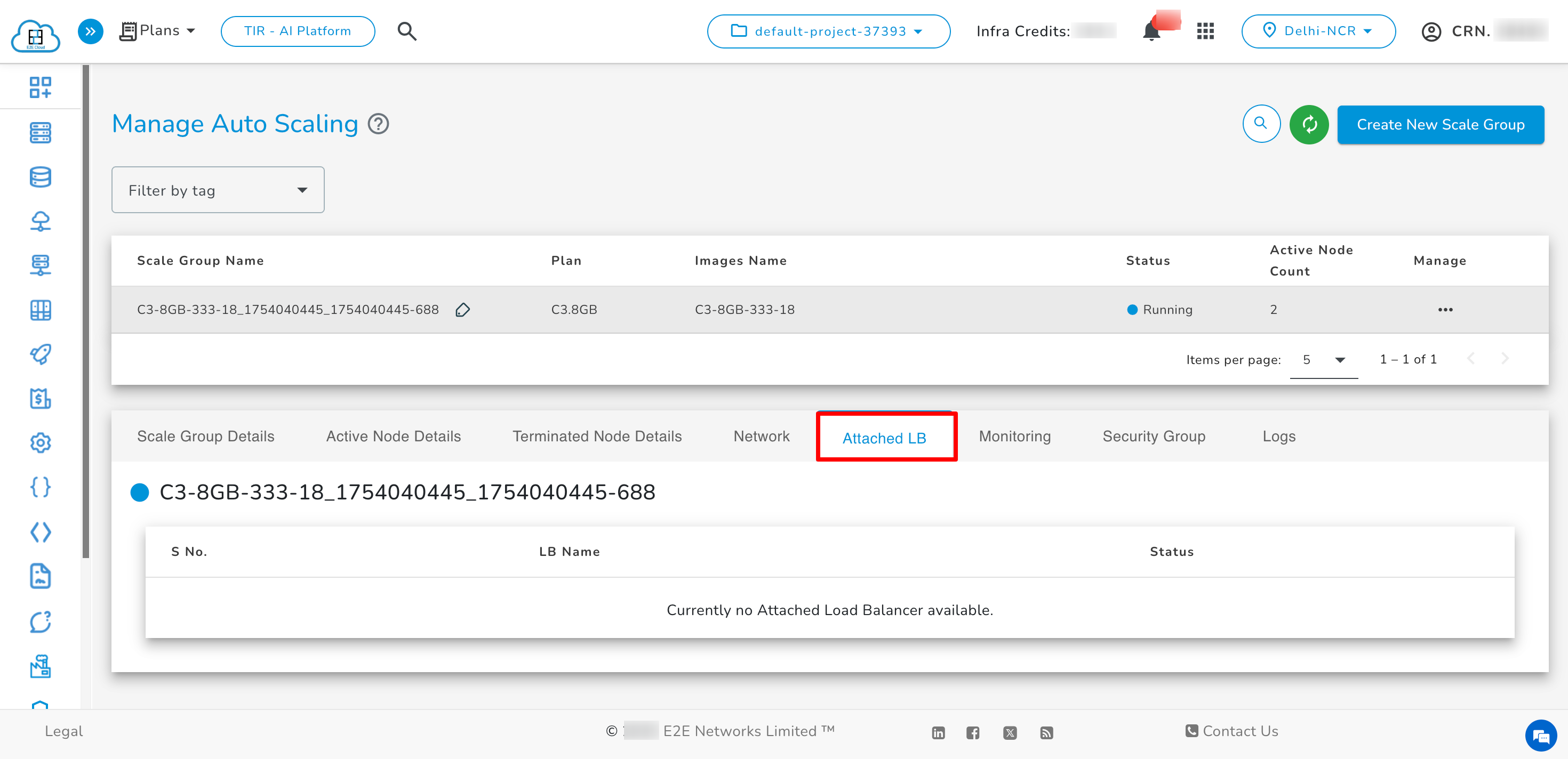Image resolution: width=1568 pixels, height=759 pixels.
Task: Click Create New Scale Group button
Action: [x=1440, y=125]
